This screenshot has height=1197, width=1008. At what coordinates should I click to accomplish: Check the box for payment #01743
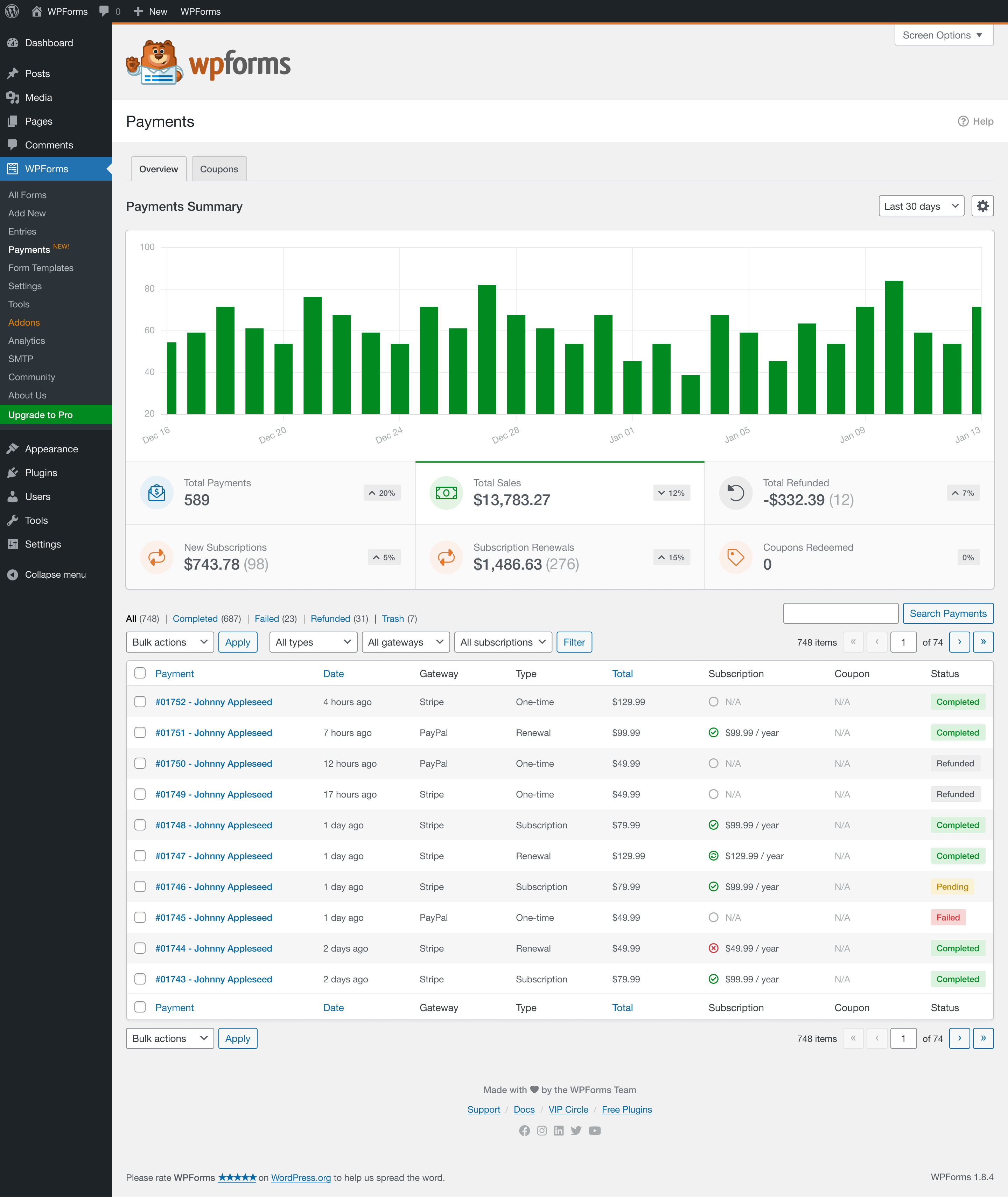(x=140, y=979)
